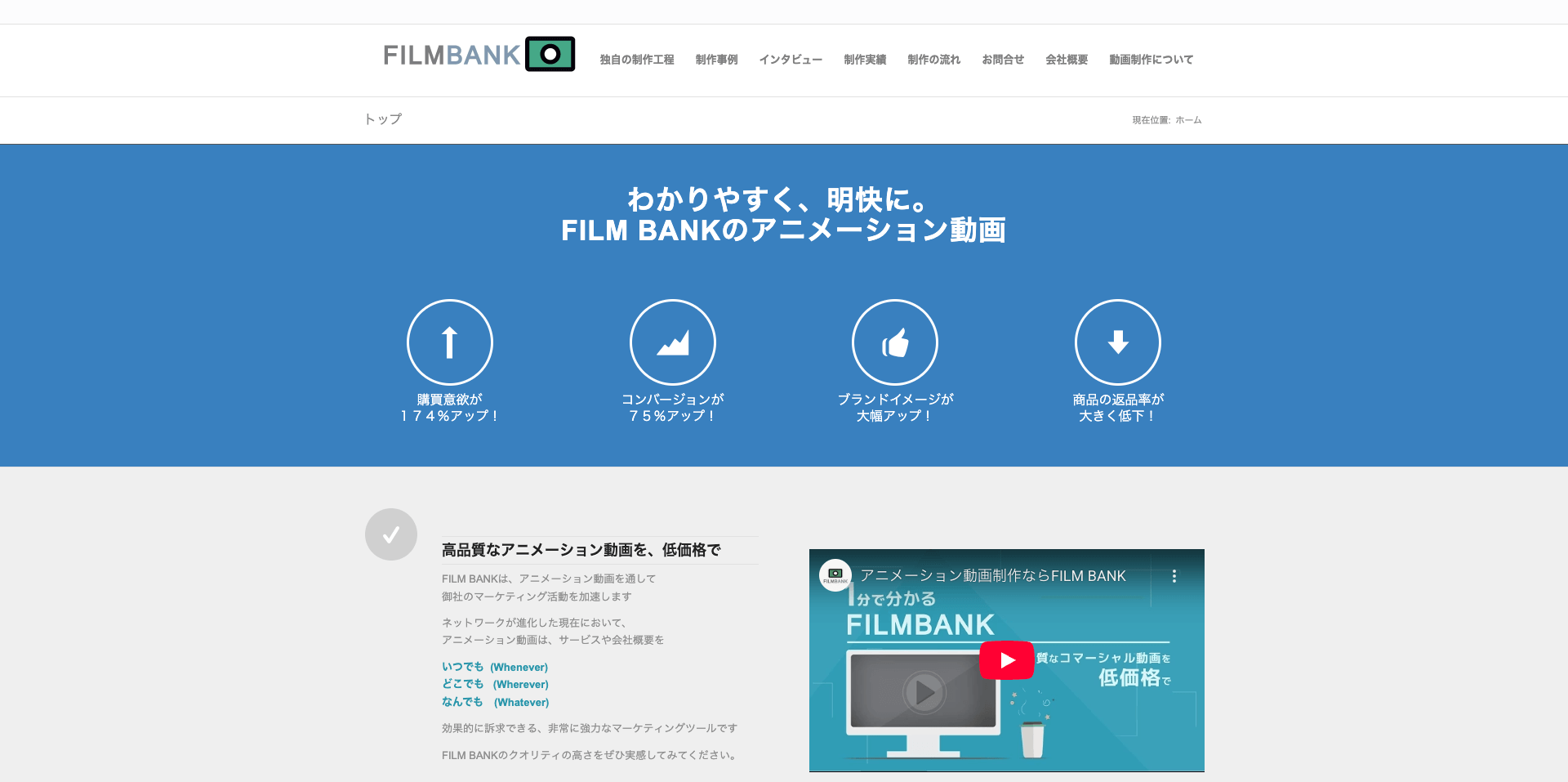Screen dimensions: 1568x782
Task: Click the rising chart circle icon
Action: [x=673, y=342]
